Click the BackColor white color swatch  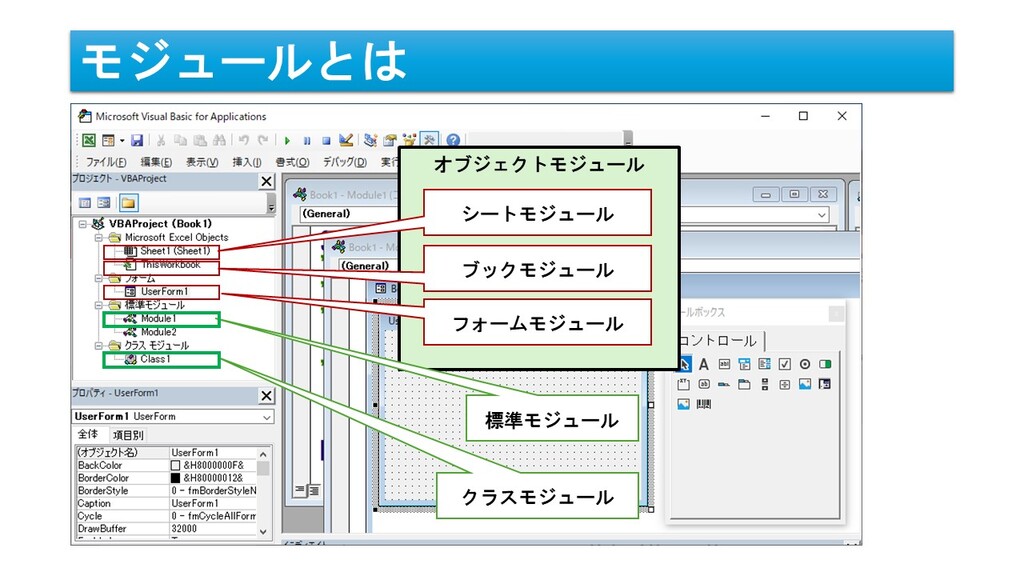coord(175,466)
